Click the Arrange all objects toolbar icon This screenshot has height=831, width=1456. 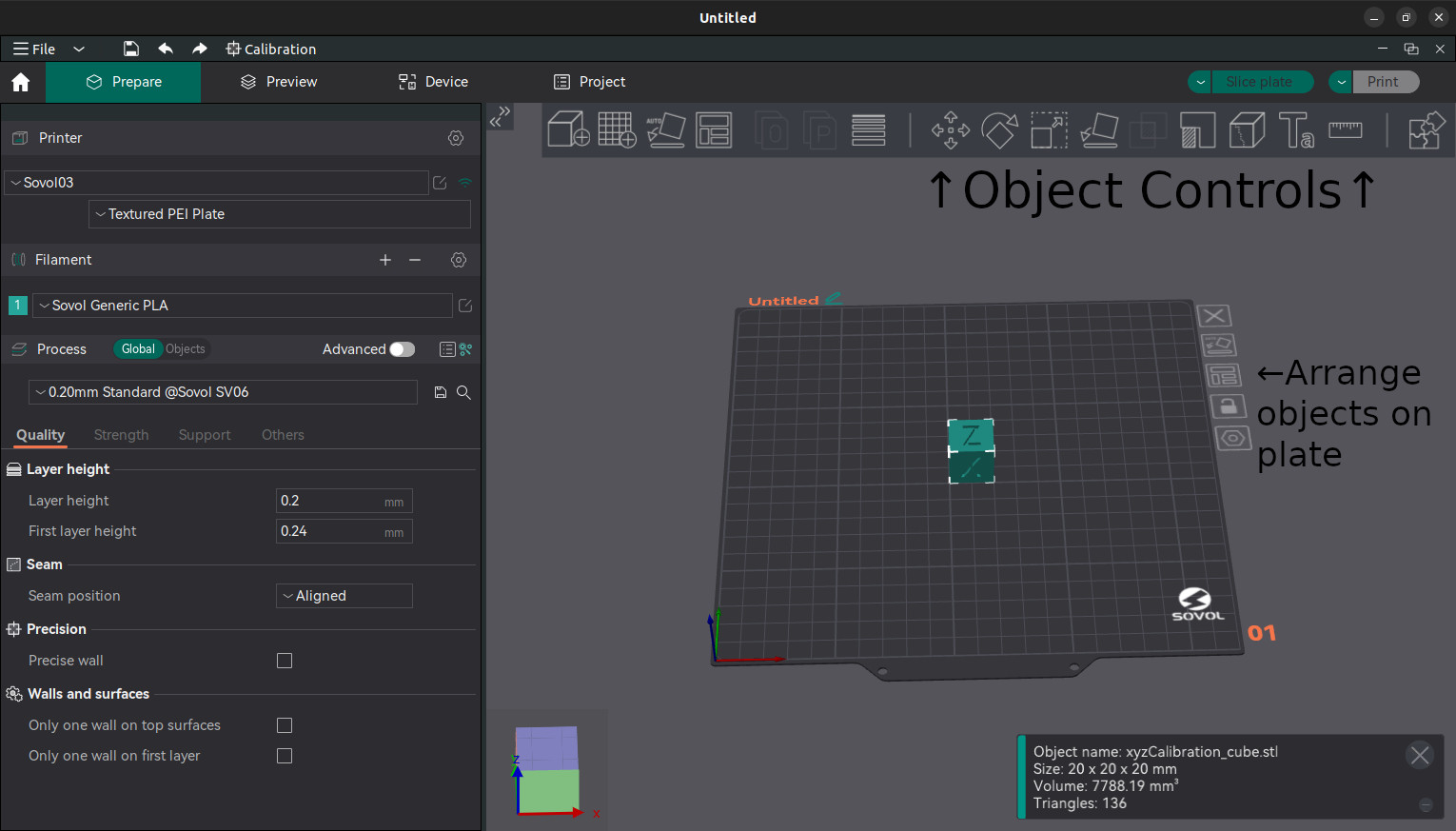[714, 129]
